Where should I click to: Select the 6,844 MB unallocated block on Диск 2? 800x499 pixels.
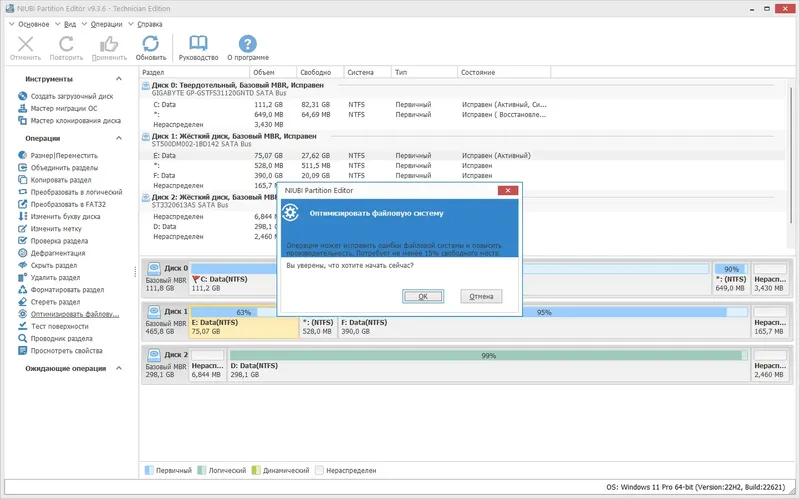tap(207, 365)
